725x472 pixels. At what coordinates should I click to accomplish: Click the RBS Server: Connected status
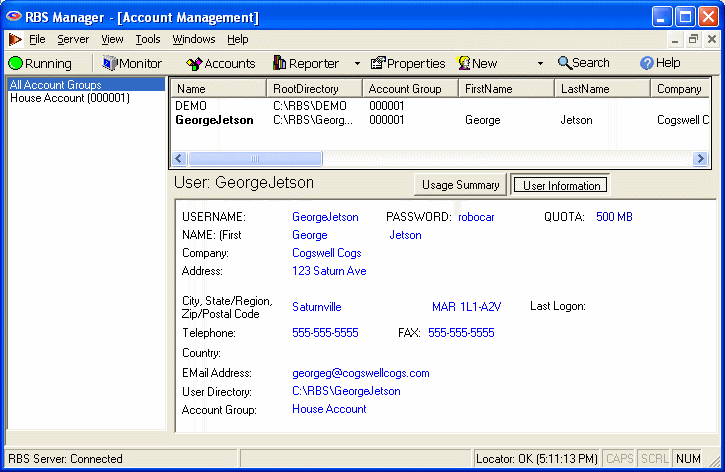coord(65,459)
